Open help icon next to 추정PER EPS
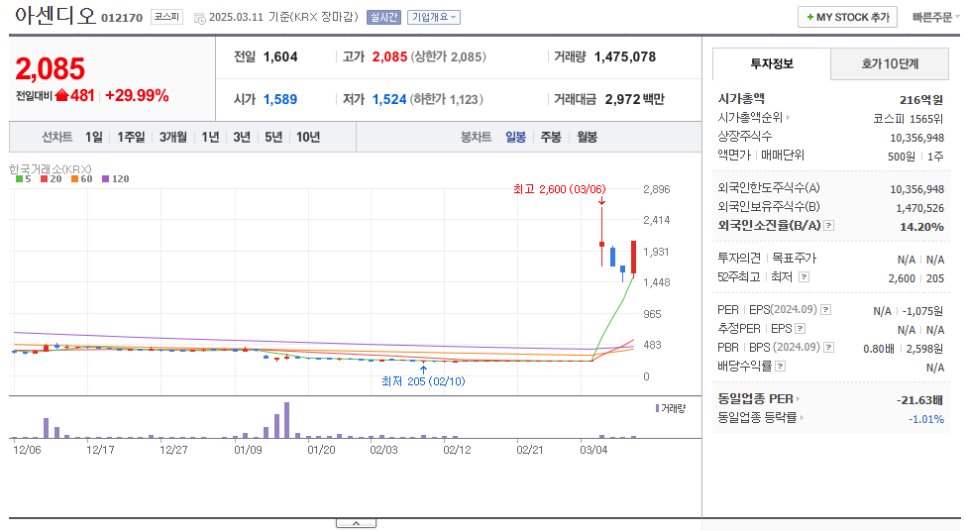Image resolution: width=966 pixels, height=531 pixels. (800, 329)
